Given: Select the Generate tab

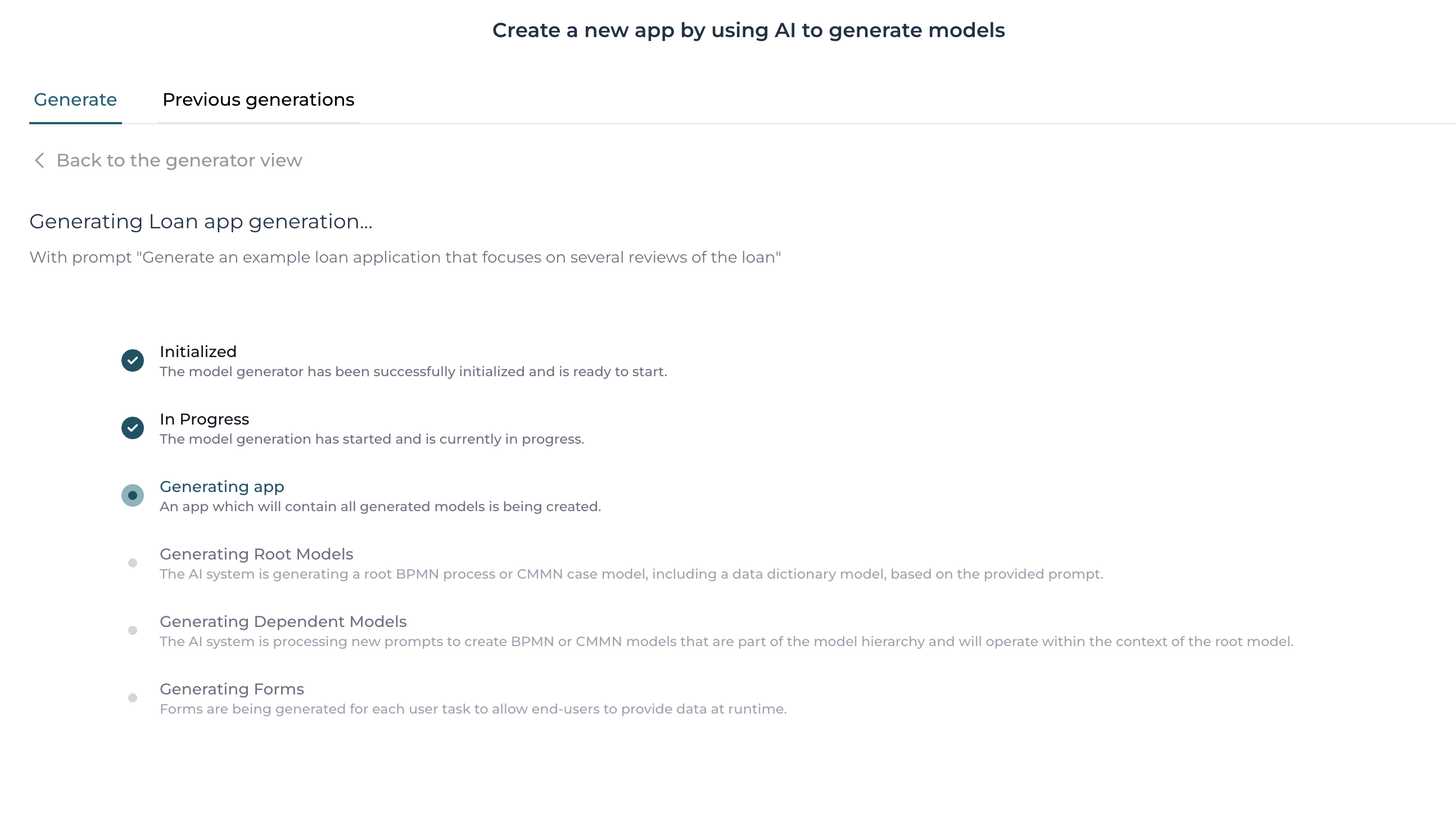Looking at the screenshot, I should tap(75, 99).
